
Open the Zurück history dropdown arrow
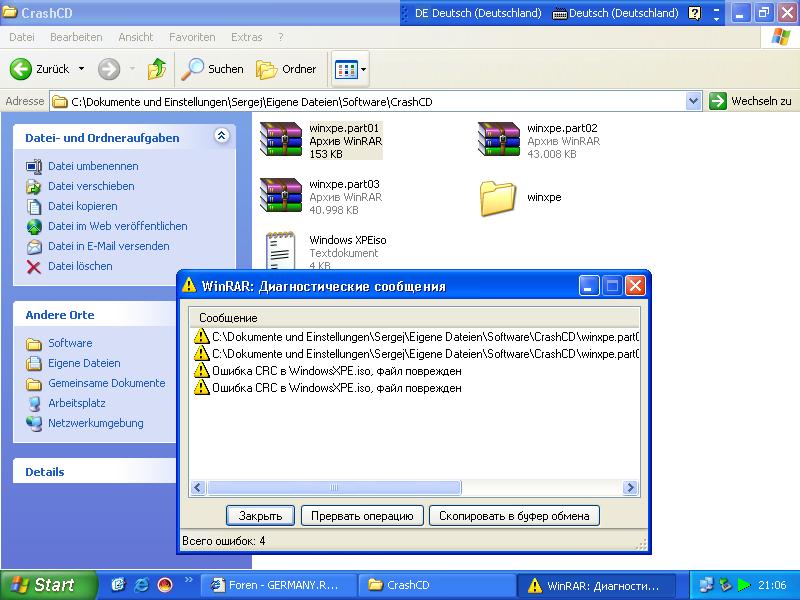(x=81, y=68)
